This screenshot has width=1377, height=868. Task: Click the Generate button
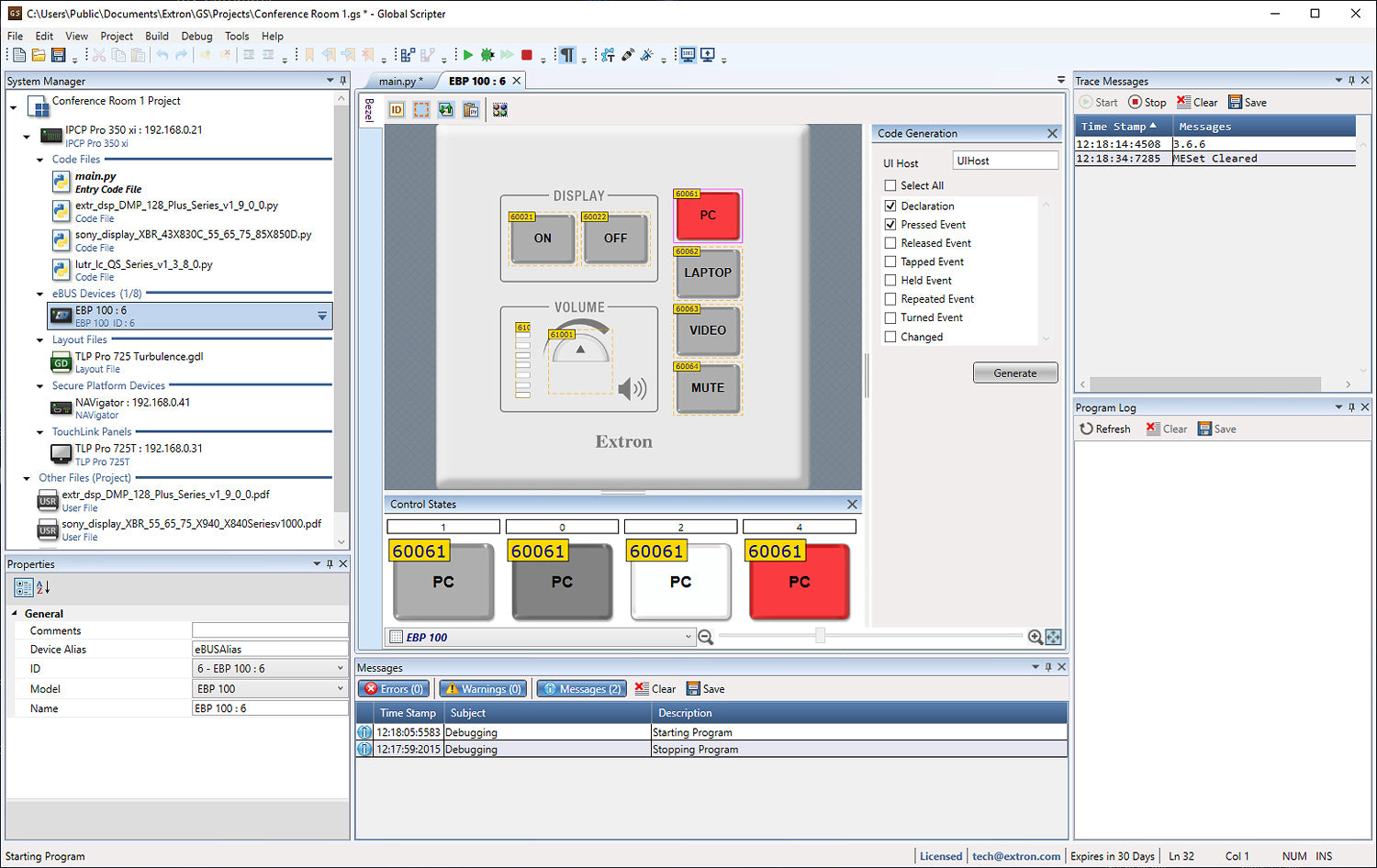[x=1015, y=373]
